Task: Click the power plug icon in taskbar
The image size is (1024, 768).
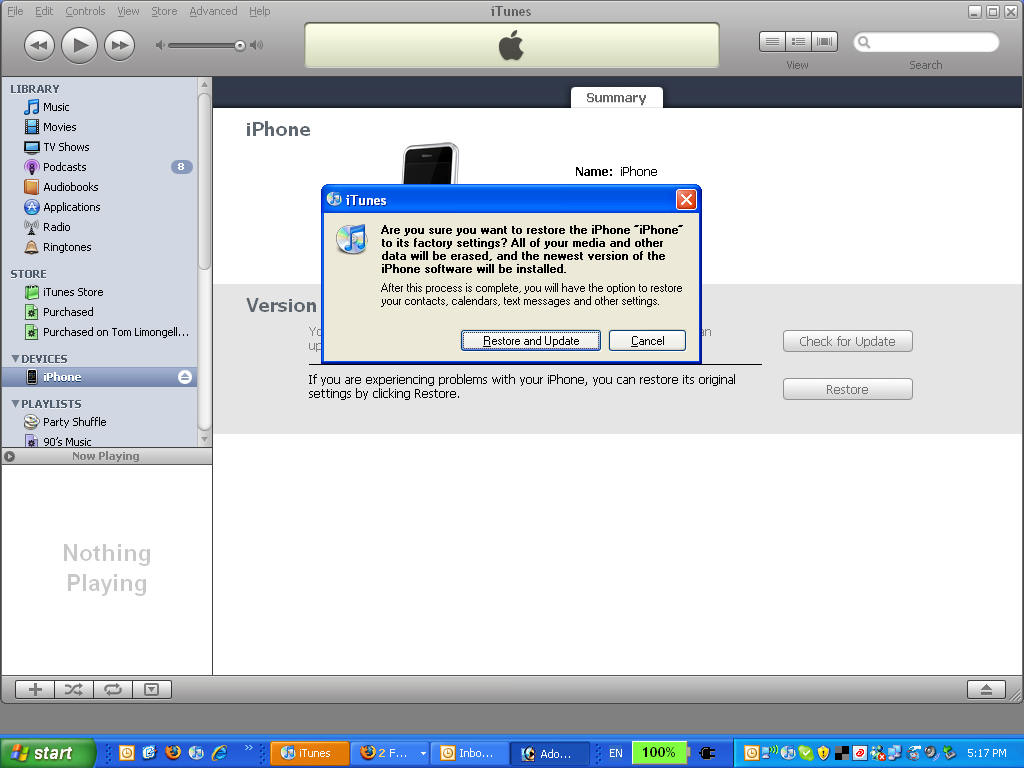Action: coord(707,753)
